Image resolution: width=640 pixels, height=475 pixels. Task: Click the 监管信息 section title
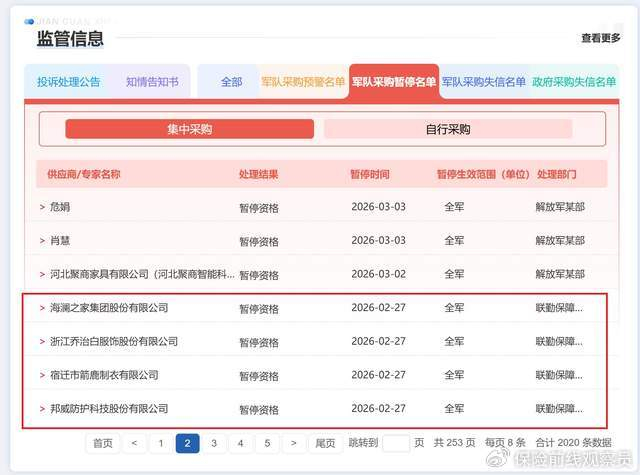70,39
